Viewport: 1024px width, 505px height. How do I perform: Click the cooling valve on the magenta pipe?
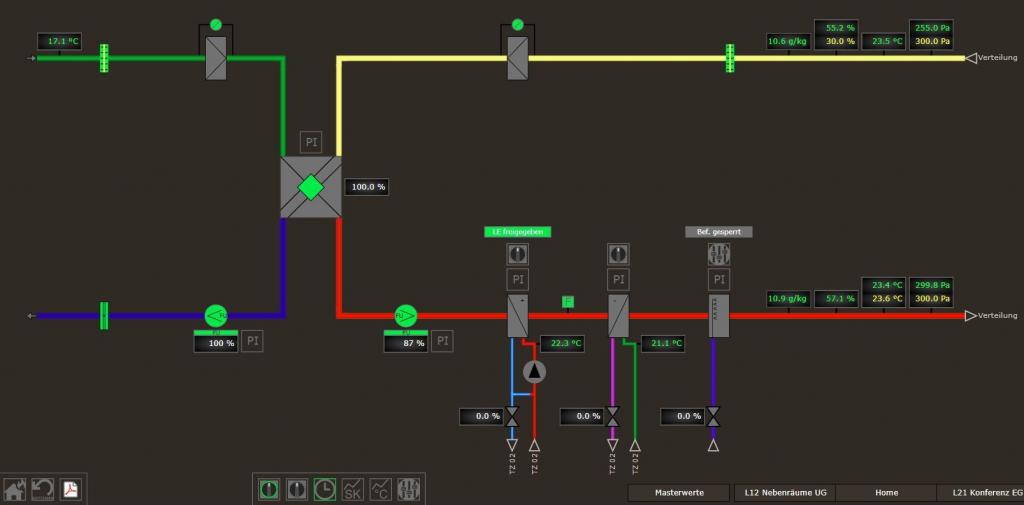(613, 416)
